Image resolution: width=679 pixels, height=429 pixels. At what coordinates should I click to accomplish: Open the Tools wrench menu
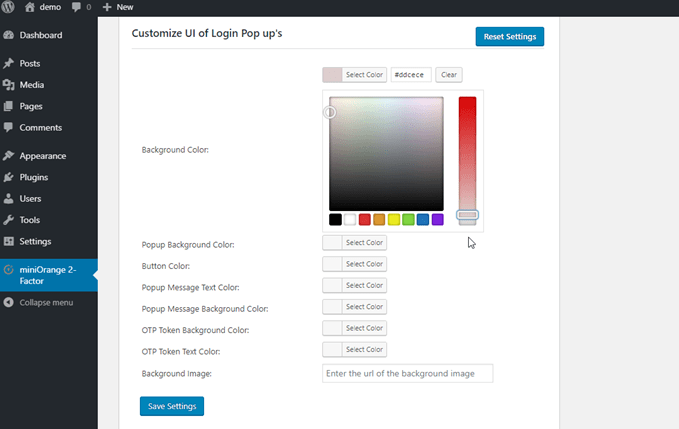[x=10, y=220]
